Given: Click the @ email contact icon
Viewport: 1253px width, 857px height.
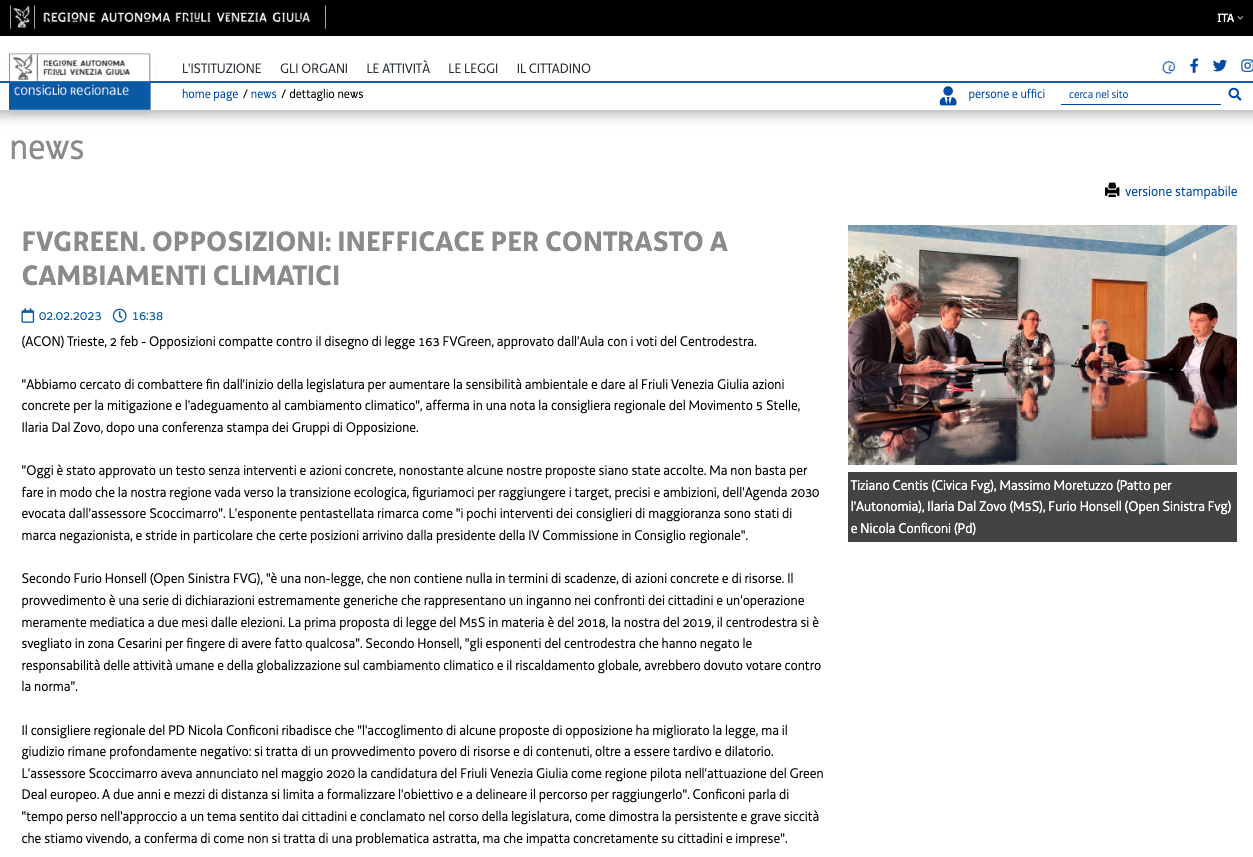Looking at the screenshot, I should [1168, 67].
